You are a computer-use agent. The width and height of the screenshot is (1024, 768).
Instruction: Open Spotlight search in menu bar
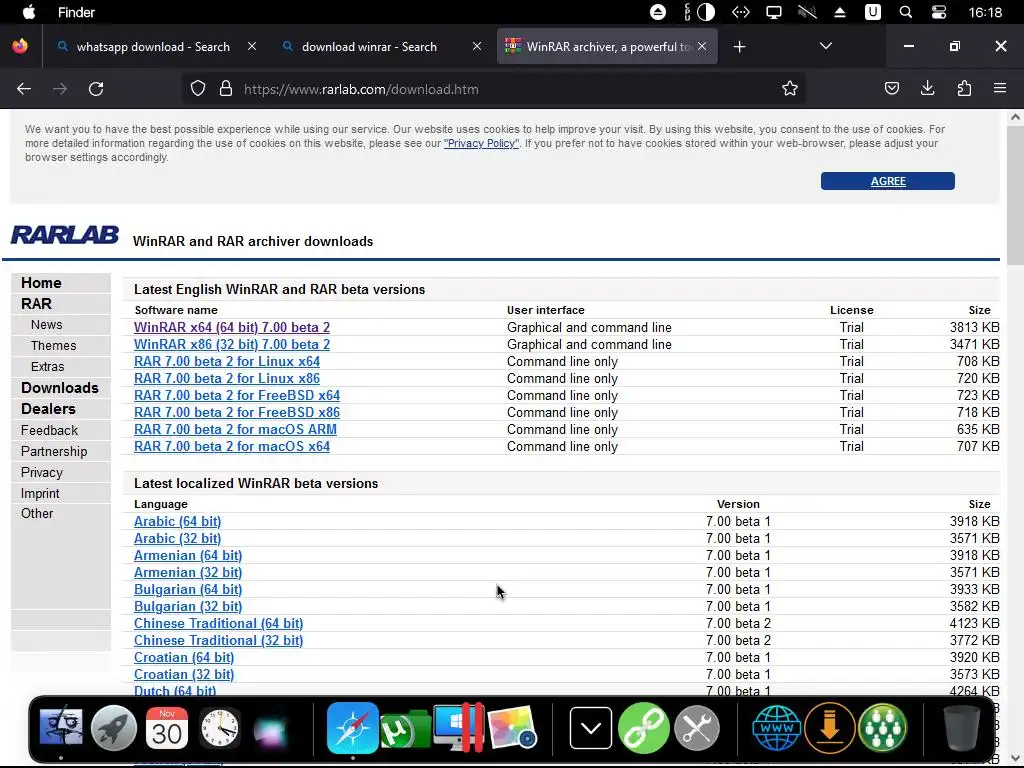(x=905, y=12)
